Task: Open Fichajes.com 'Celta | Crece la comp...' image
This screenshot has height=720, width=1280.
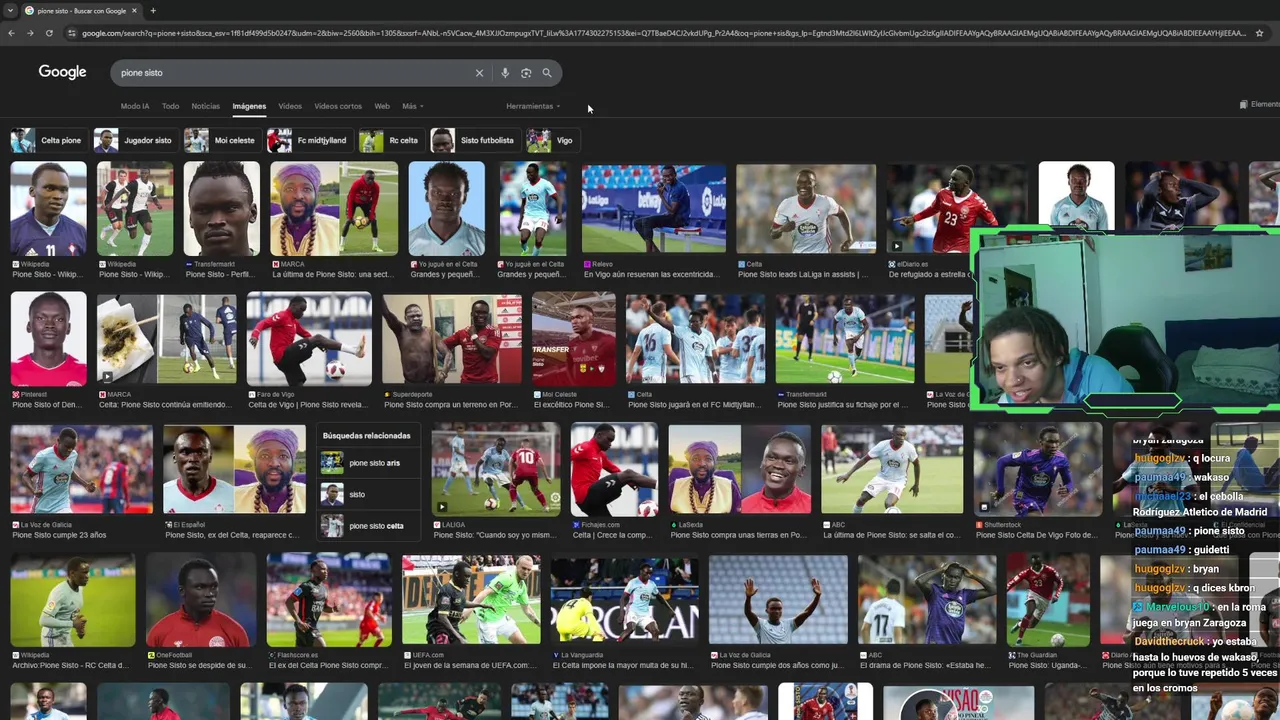Action: (614, 469)
